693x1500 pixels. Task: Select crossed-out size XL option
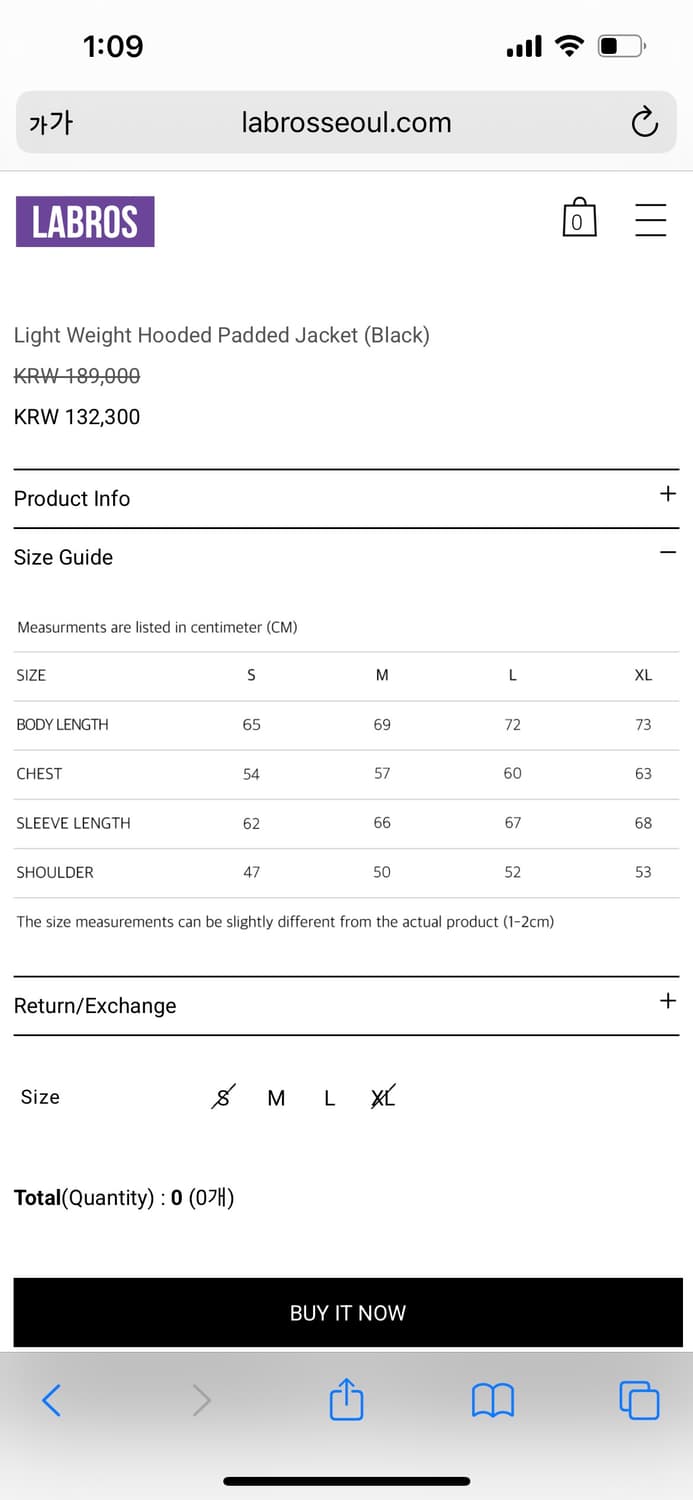tap(383, 1098)
